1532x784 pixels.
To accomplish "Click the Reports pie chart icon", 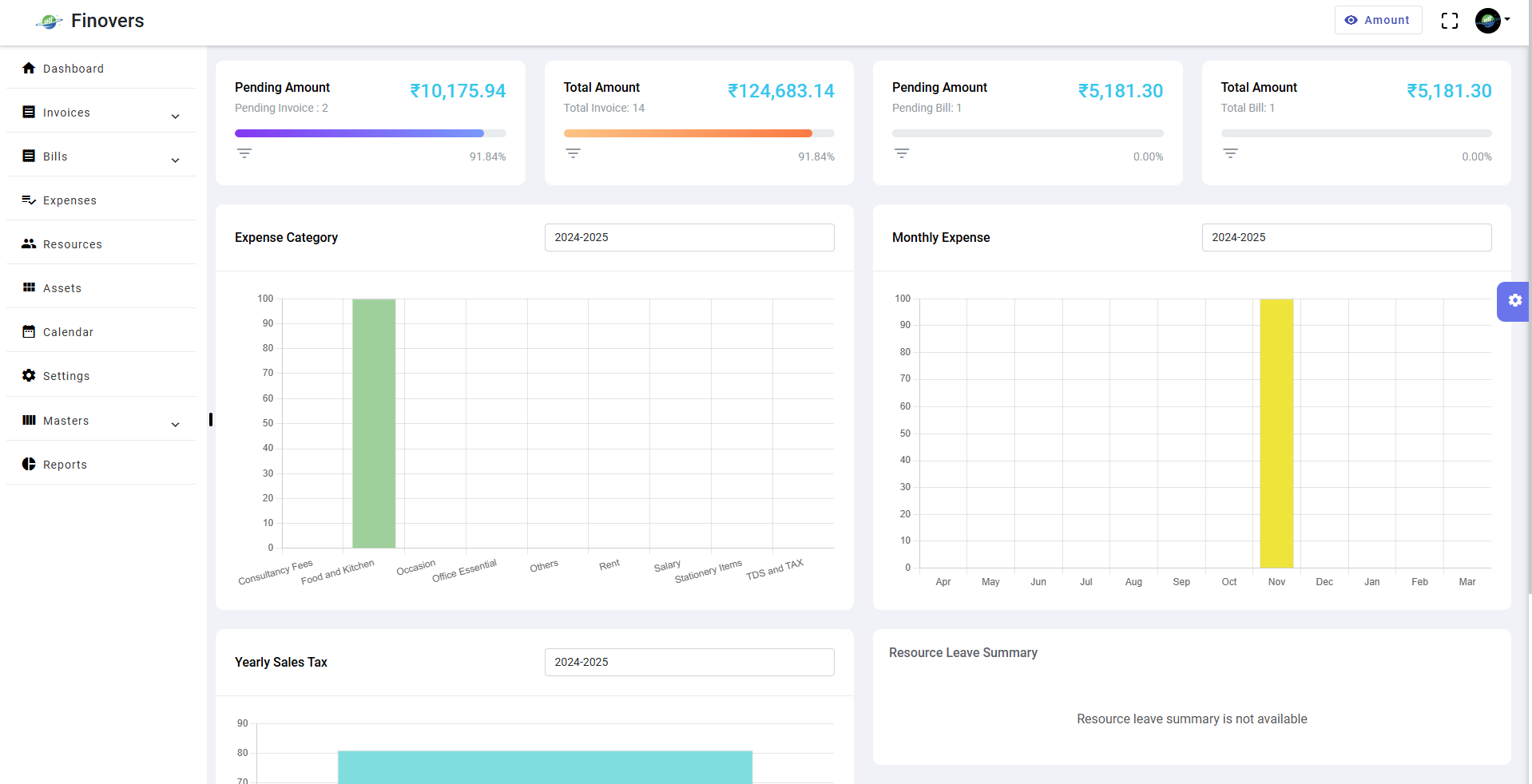I will point(29,464).
